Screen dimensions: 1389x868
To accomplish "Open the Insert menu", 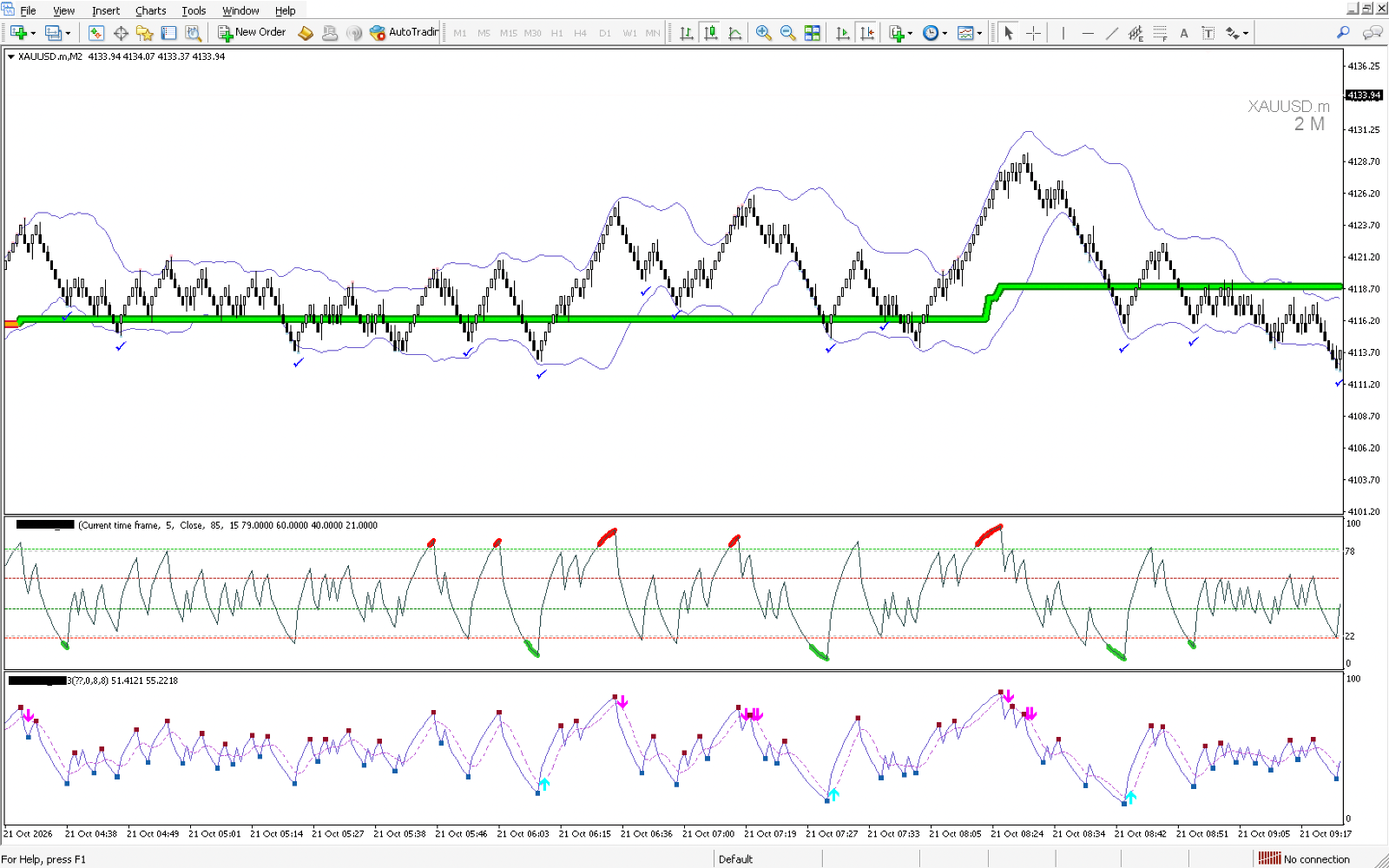I will pos(106,10).
